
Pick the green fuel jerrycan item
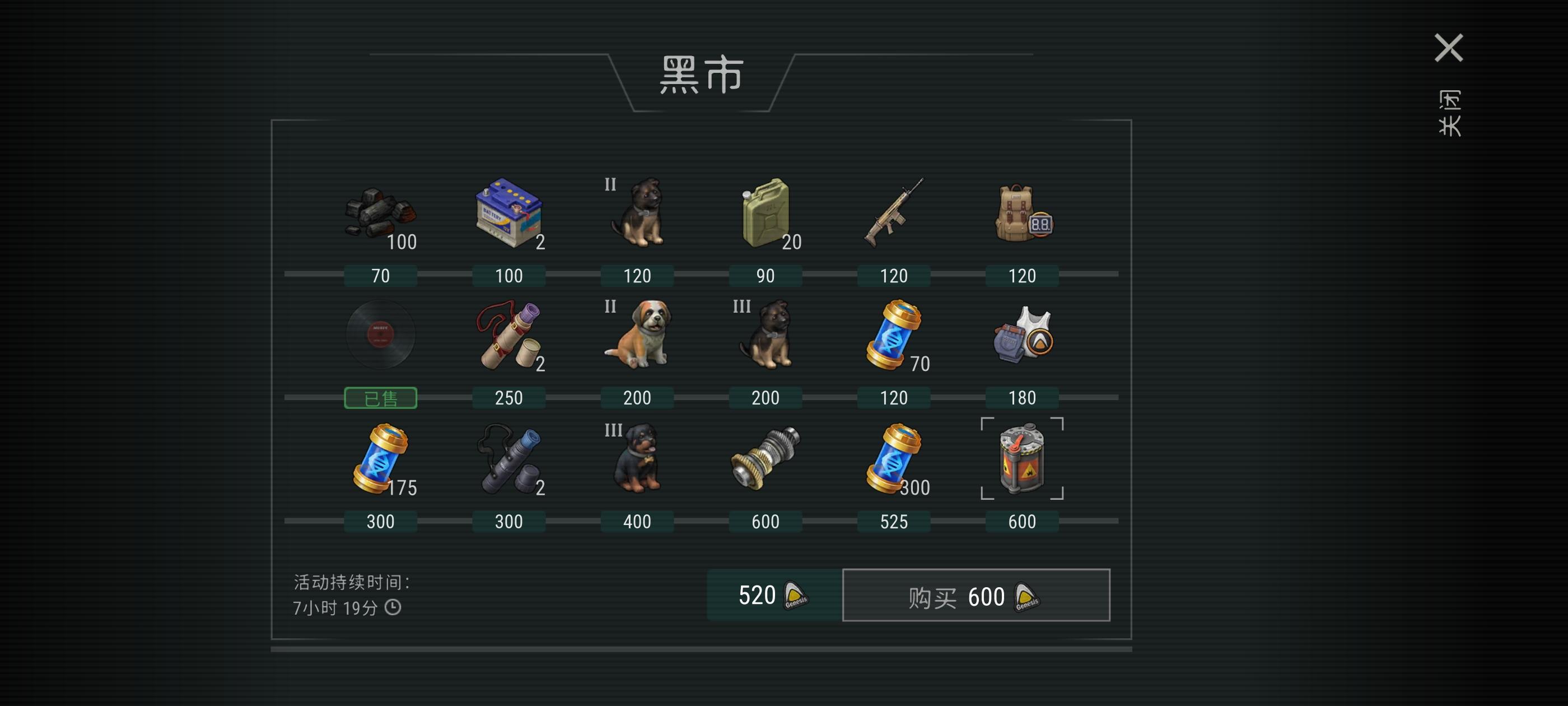coord(766,213)
